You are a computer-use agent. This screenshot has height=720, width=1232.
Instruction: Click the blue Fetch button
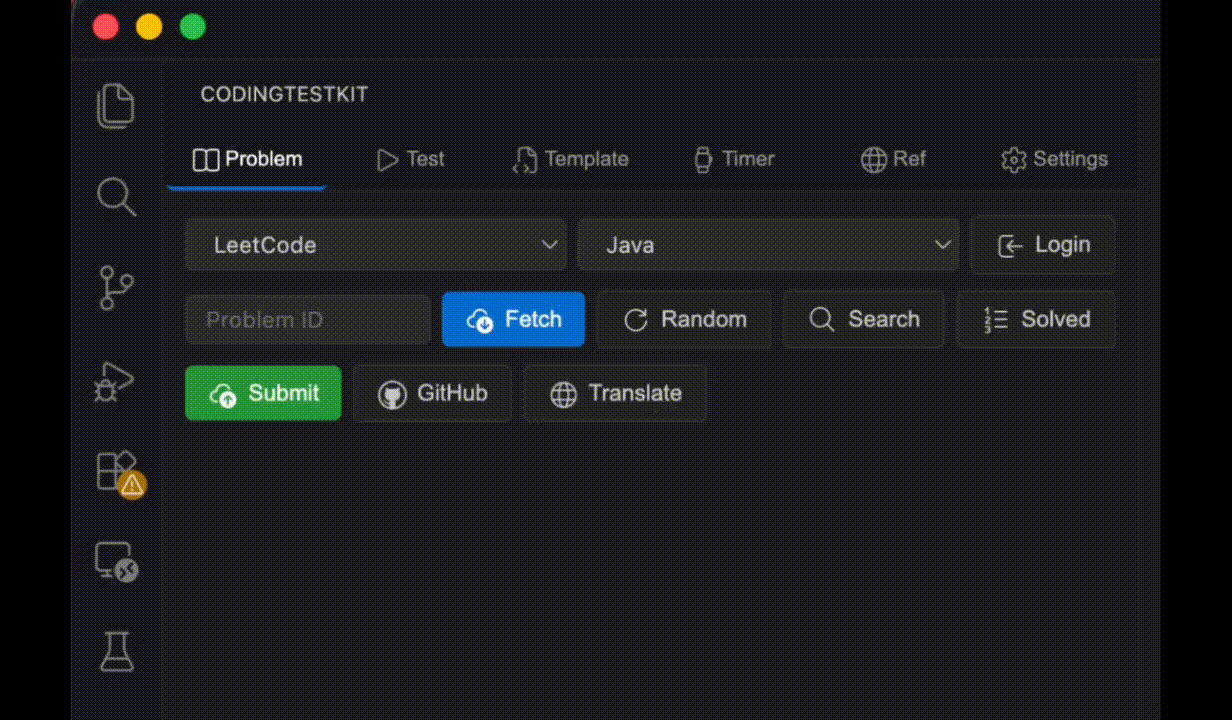pyautogui.click(x=513, y=320)
